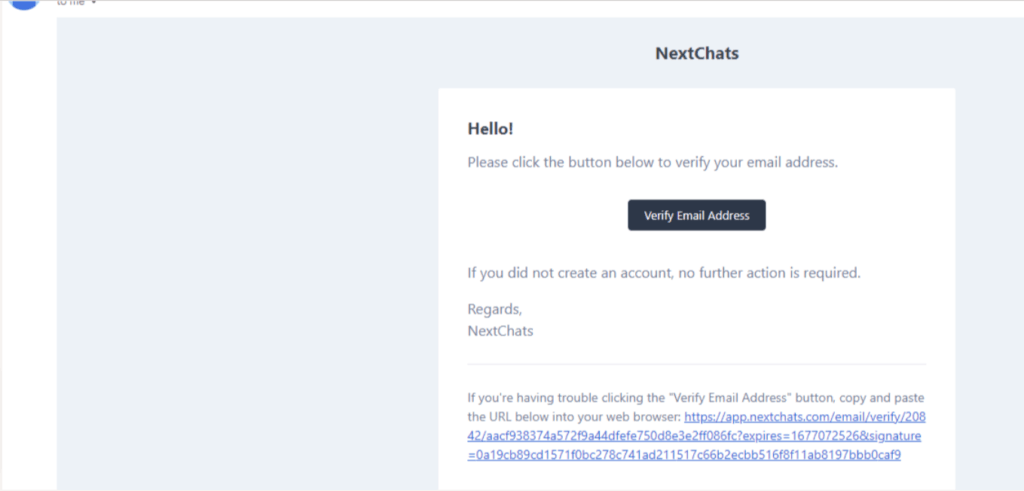
Task: Click 'Please click the button below' sentence
Action: pyautogui.click(x=652, y=163)
